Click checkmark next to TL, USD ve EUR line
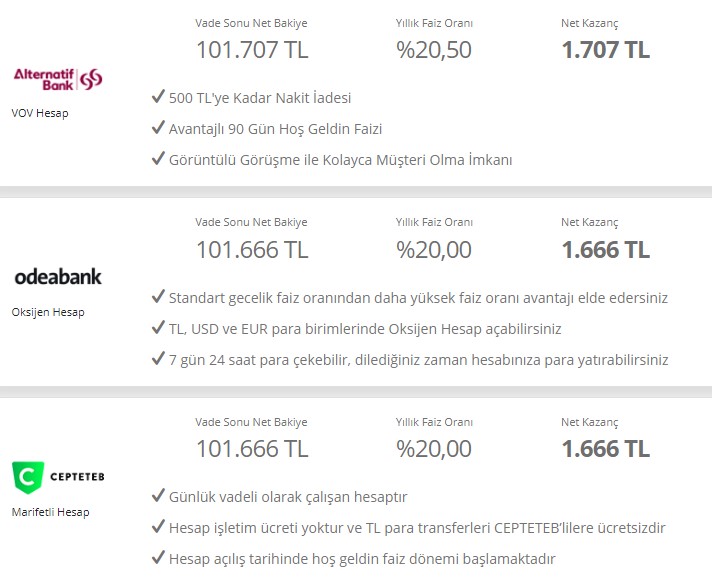Viewport: 712px width, 584px height. click(158, 327)
